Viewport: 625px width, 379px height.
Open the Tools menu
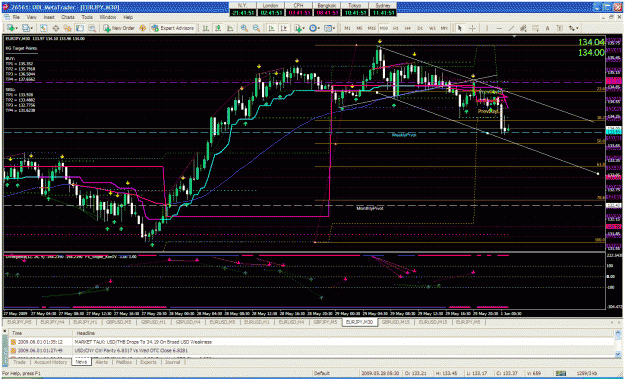click(x=87, y=18)
